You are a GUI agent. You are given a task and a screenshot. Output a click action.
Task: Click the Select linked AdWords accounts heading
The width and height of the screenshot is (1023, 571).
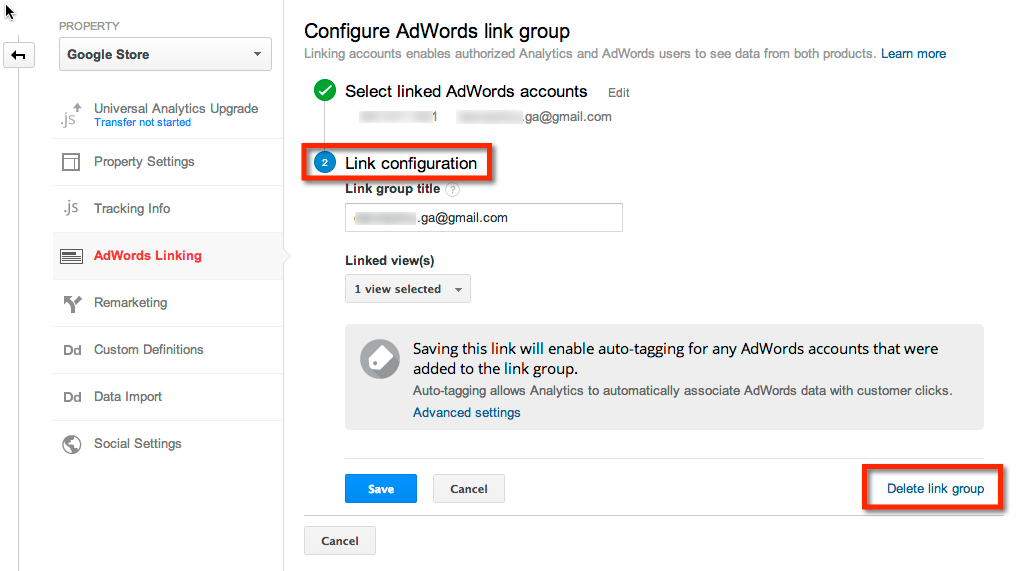[466, 91]
